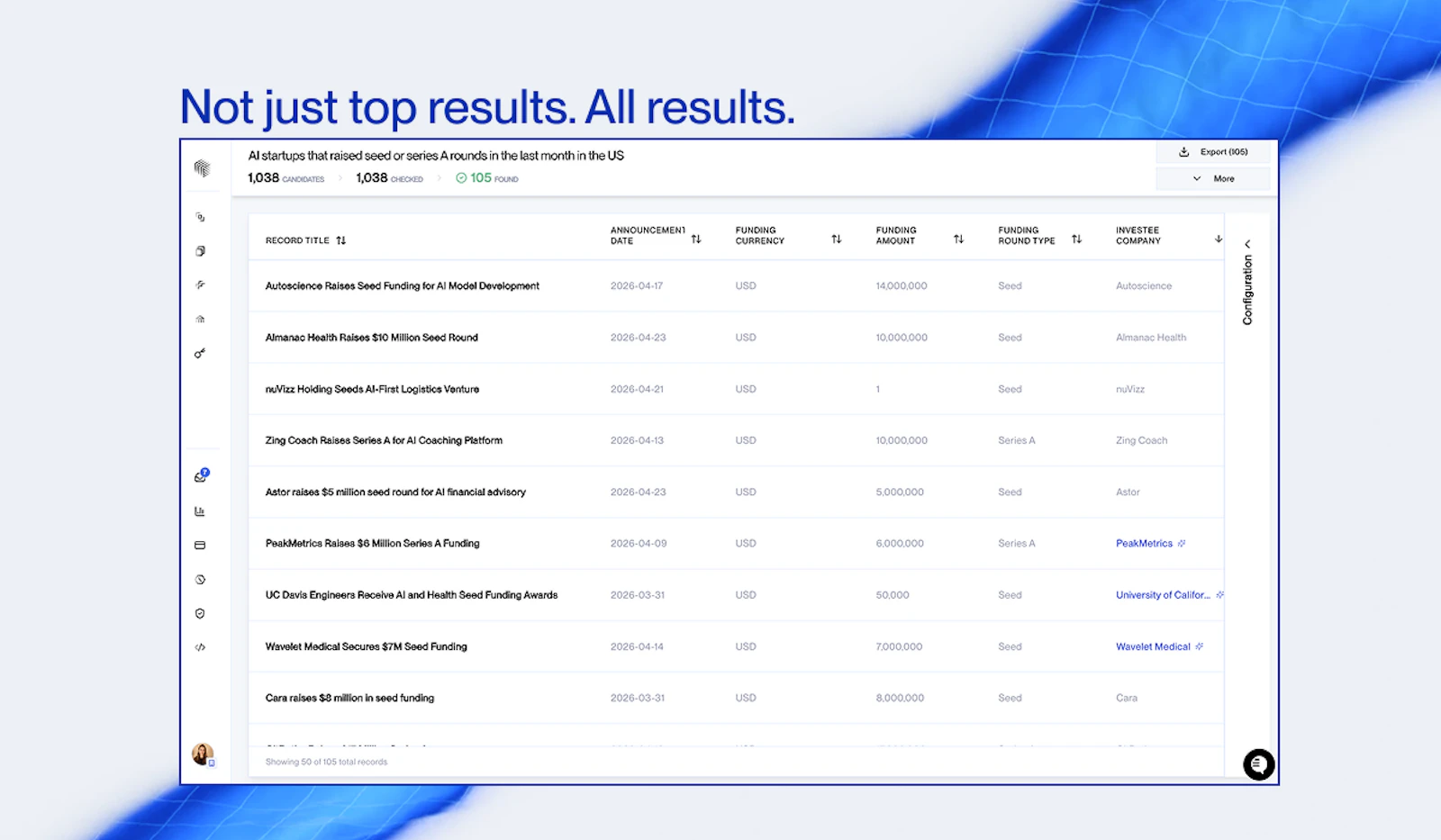Open the chat support bubble icon

[1259, 764]
